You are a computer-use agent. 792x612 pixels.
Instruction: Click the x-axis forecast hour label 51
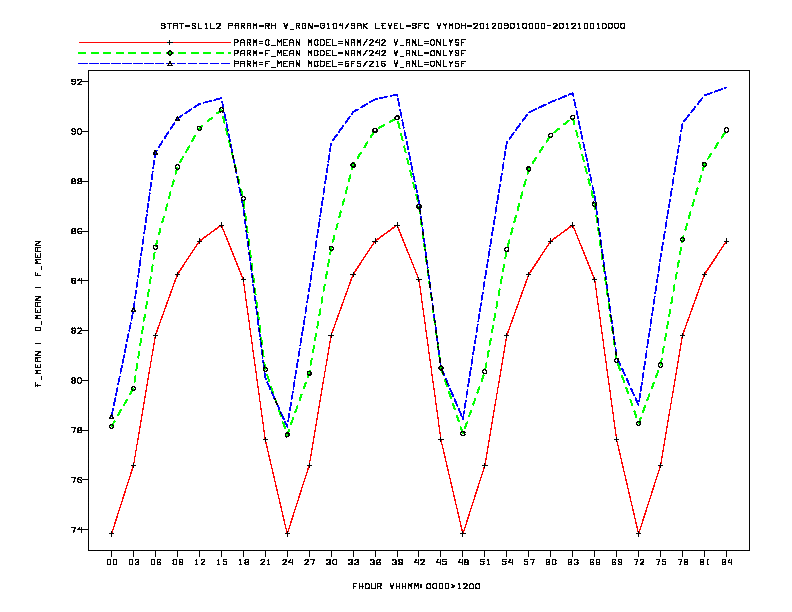tap(485, 562)
